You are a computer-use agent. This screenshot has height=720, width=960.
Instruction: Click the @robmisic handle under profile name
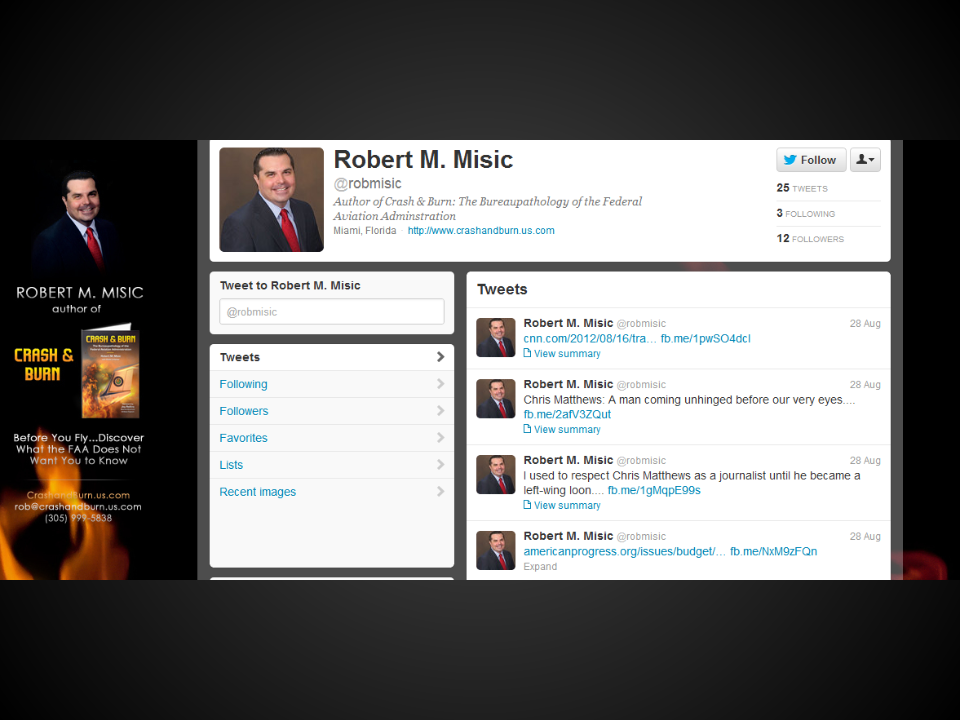(x=367, y=184)
